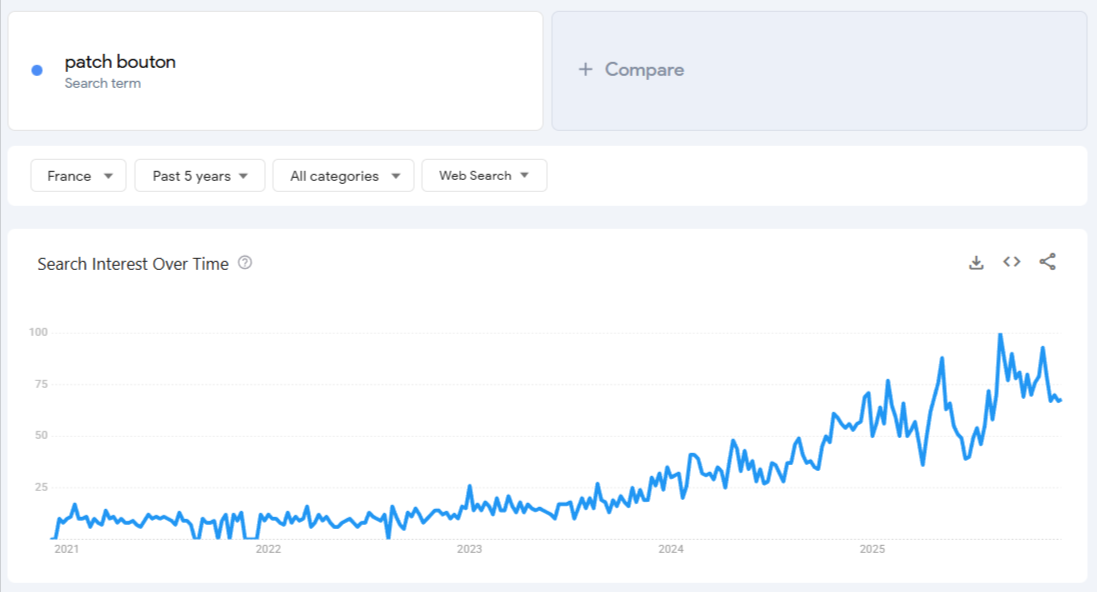This screenshot has width=1097, height=592.
Task: Expand the Past 5 years time range selector
Action: click(199, 175)
